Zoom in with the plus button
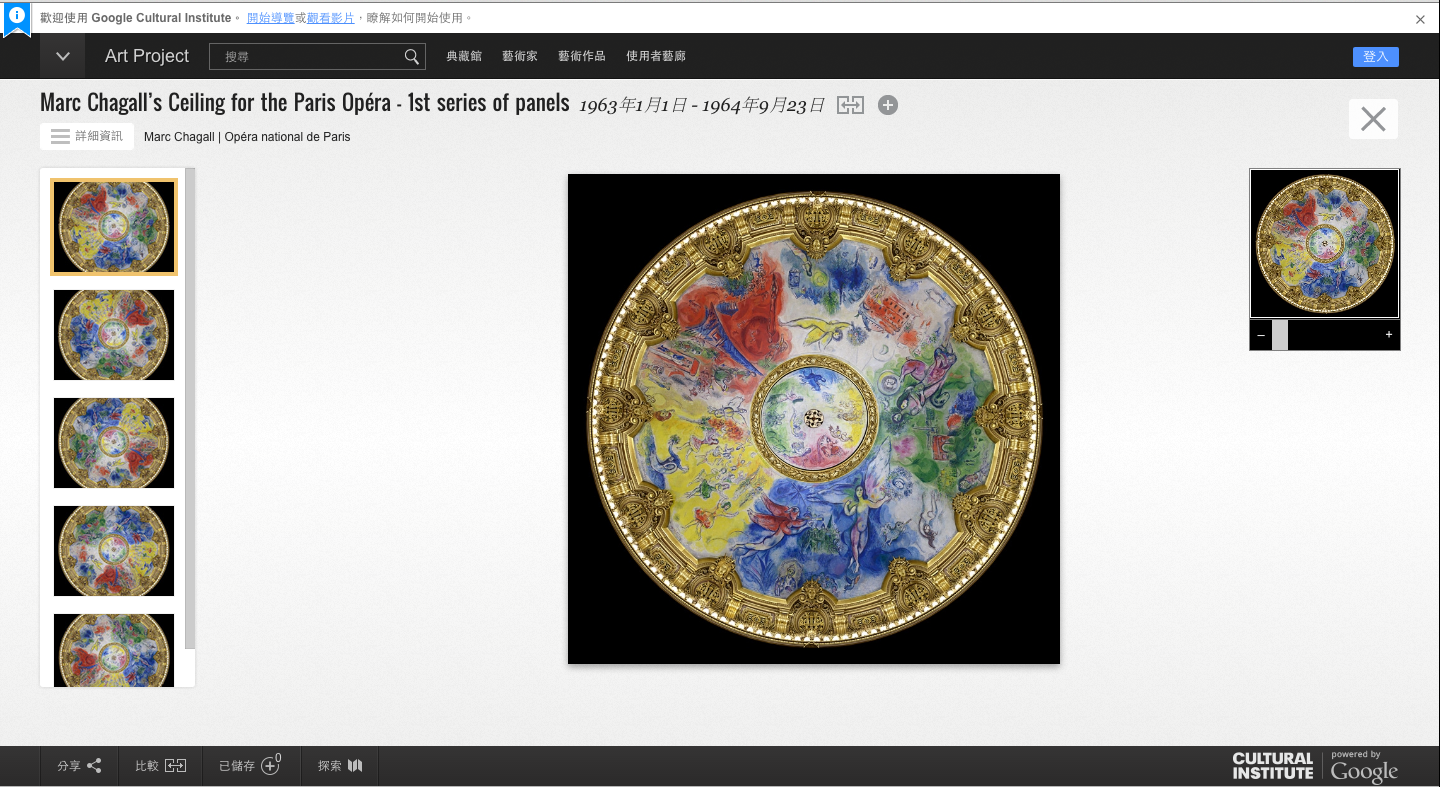Viewport: 1440px width, 787px height. [x=1389, y=335]
